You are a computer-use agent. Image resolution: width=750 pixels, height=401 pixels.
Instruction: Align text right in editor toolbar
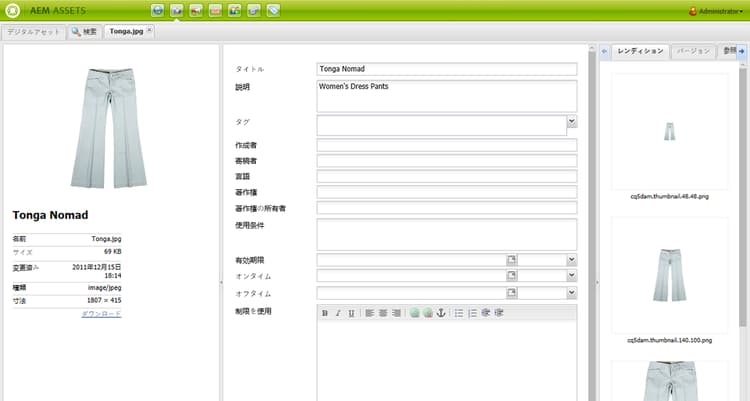(396, 313)
